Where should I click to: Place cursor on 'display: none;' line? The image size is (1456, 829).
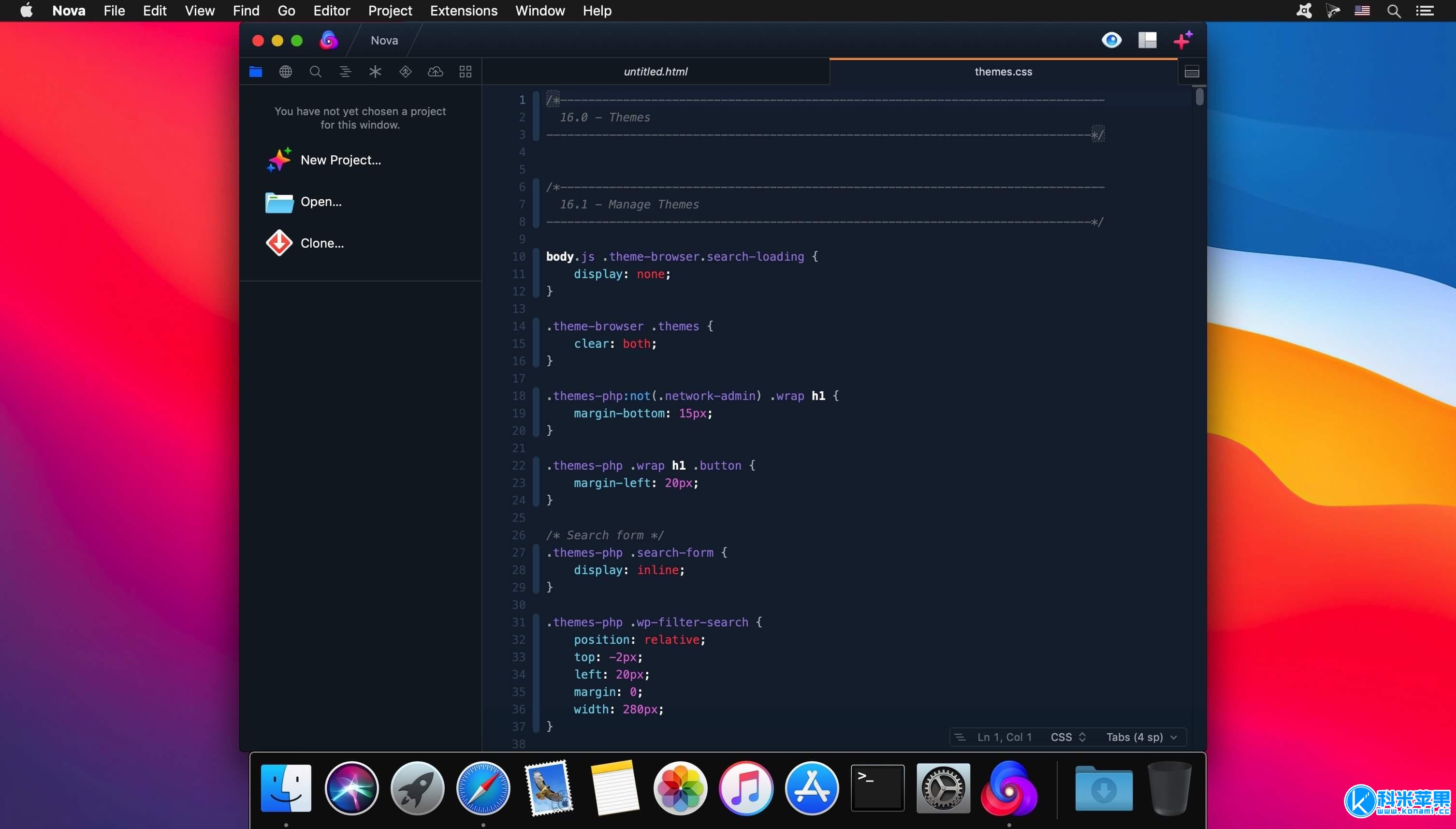tap(622, 274)
